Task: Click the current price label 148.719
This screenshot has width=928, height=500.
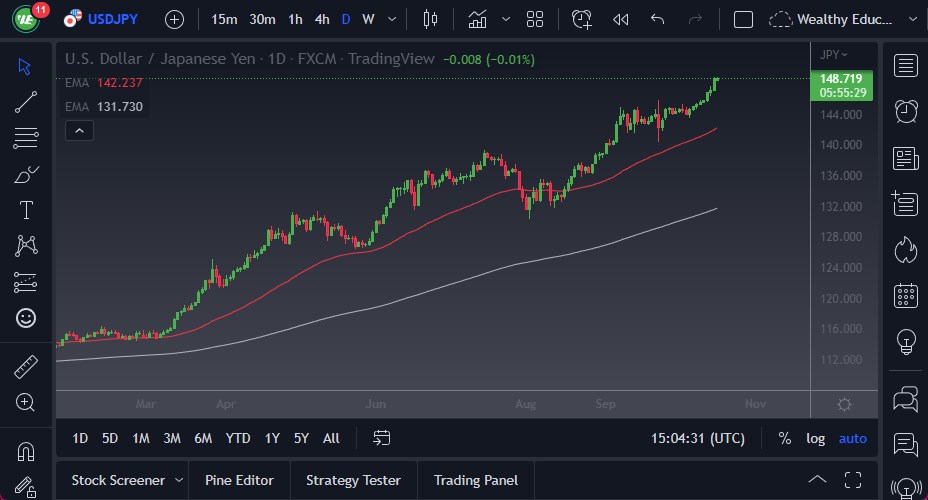Action: click(842, 78)
